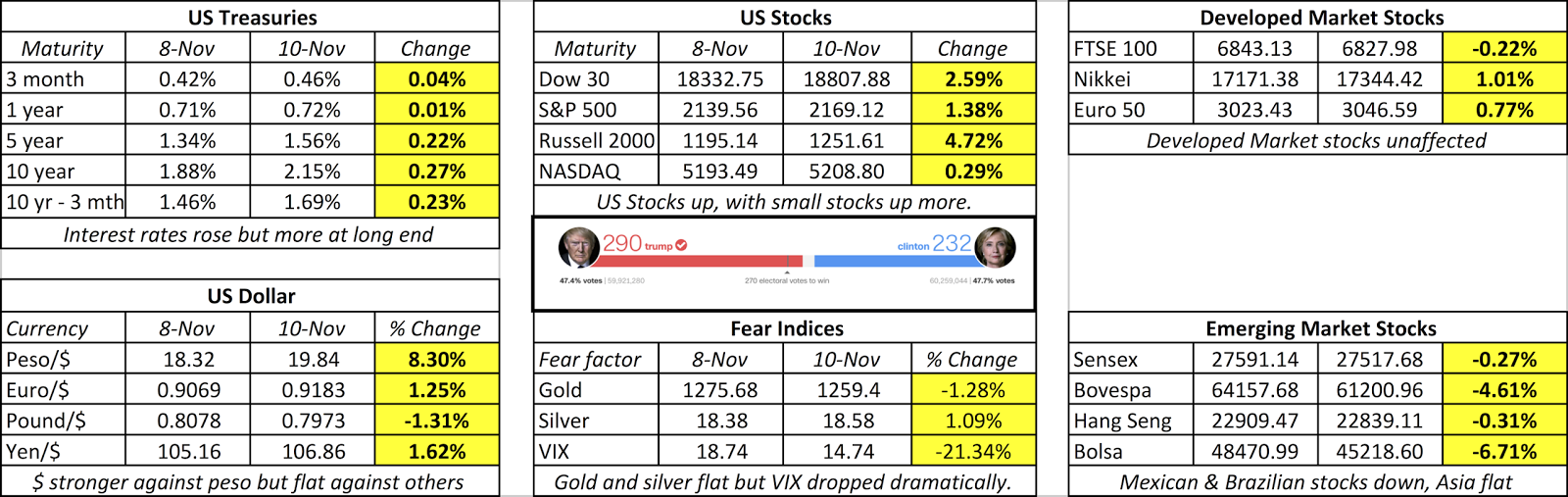1568x497 pixels.
Task: Select the Nikkei row label
Action: coord(1102,79)
